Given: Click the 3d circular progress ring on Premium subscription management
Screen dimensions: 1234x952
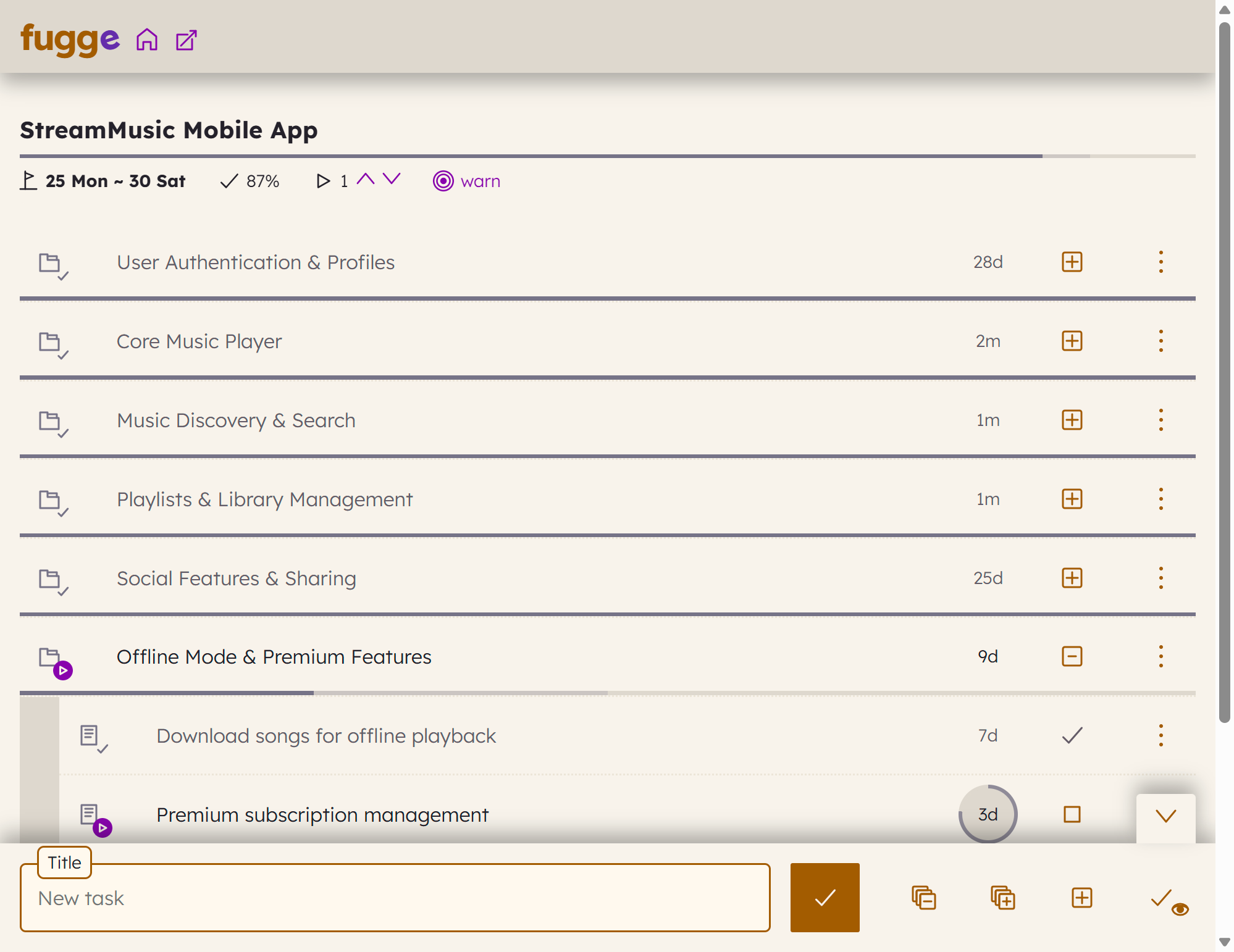Looking at the screenshot, I should [987, 814].
